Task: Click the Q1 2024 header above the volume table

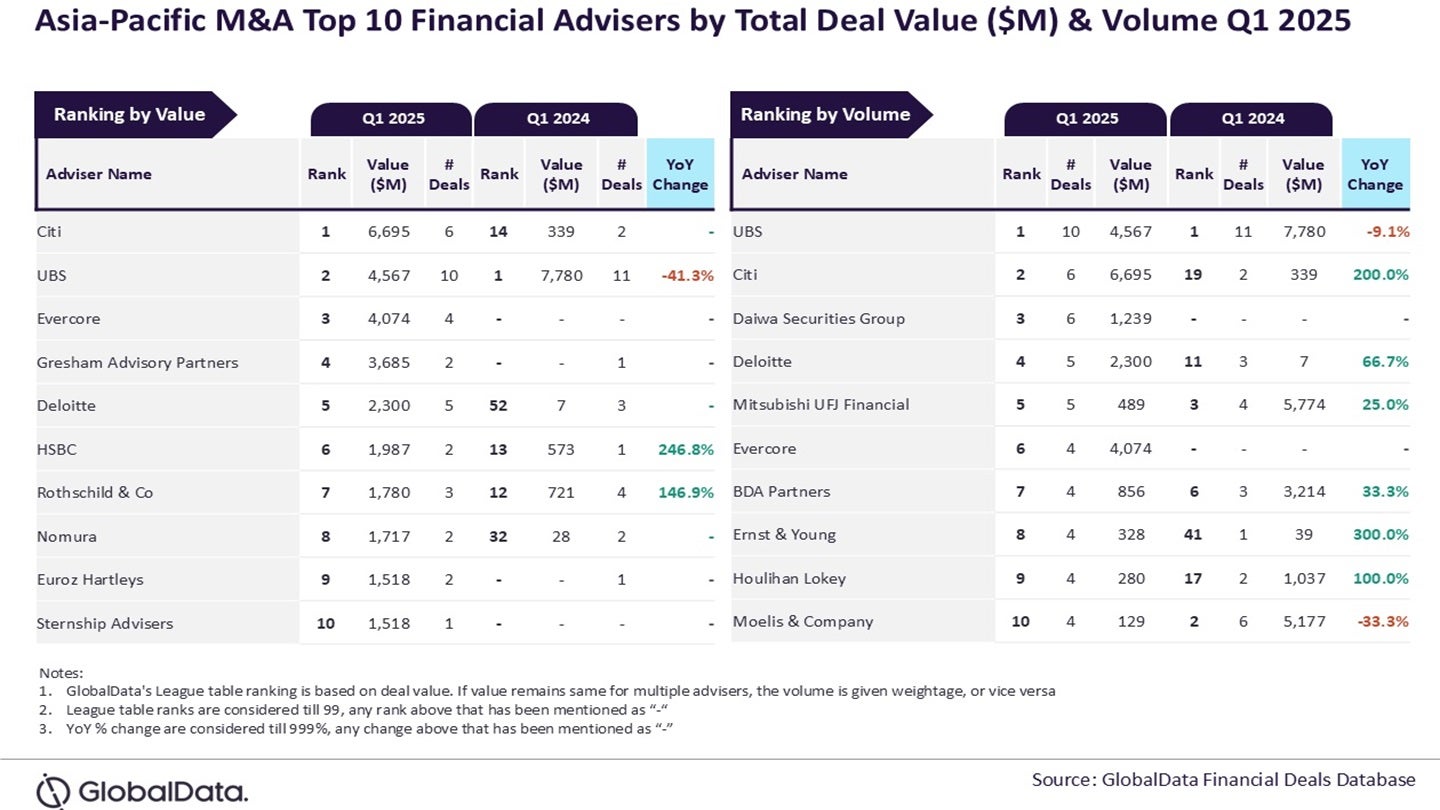Action: [x=1252, y=118]
